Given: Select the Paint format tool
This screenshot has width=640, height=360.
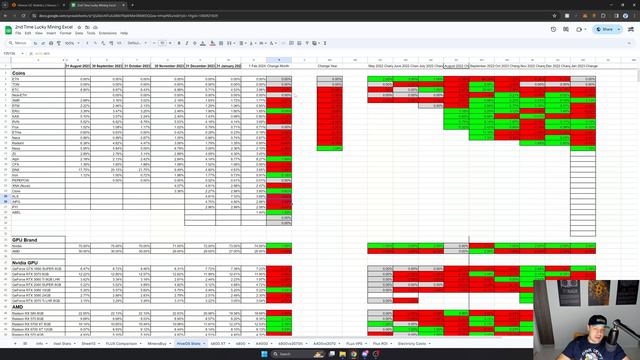Looking at the screenshot, I should coord(59,43).
